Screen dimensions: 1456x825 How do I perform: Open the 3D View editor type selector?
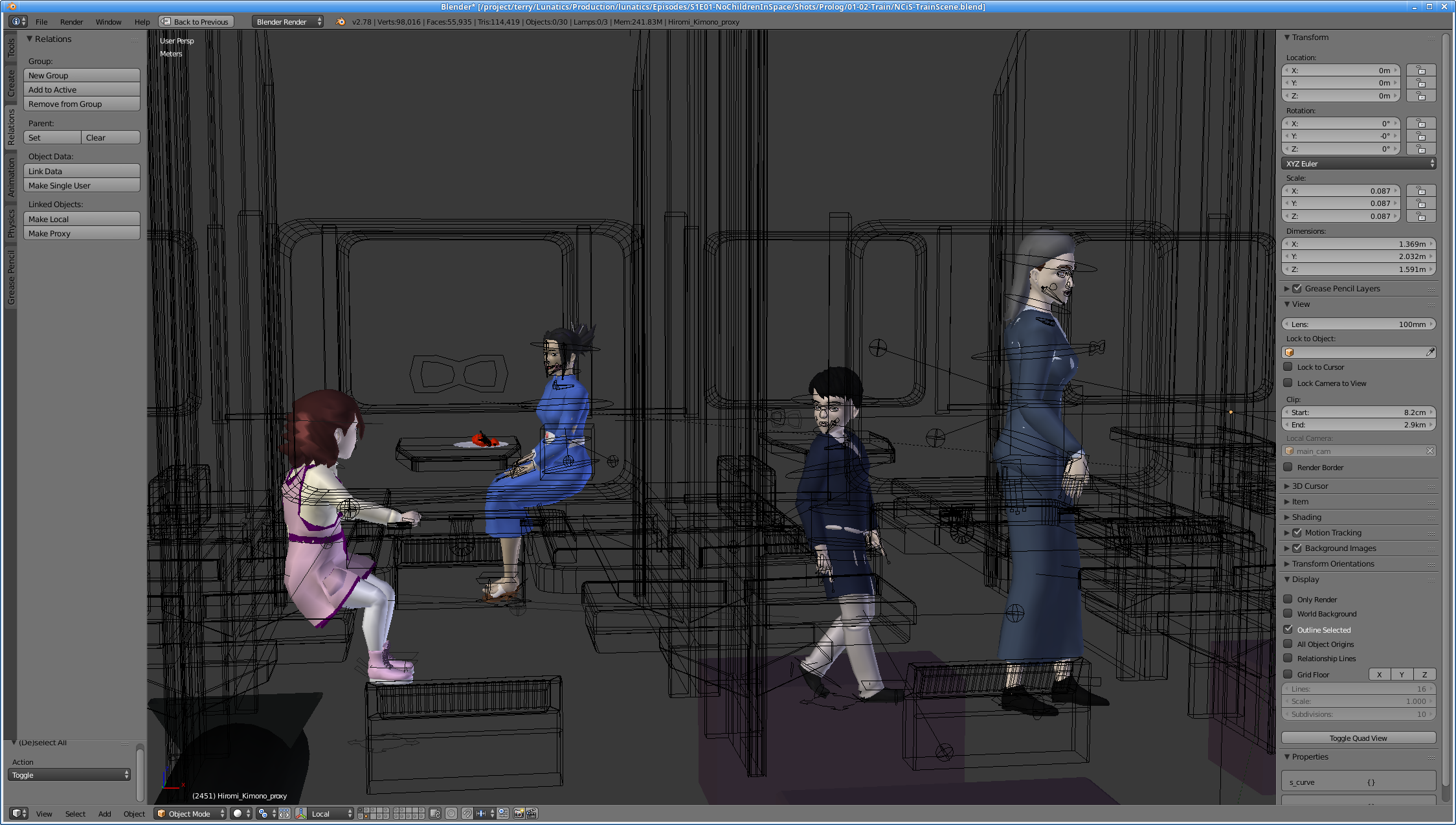coord(19,813)
